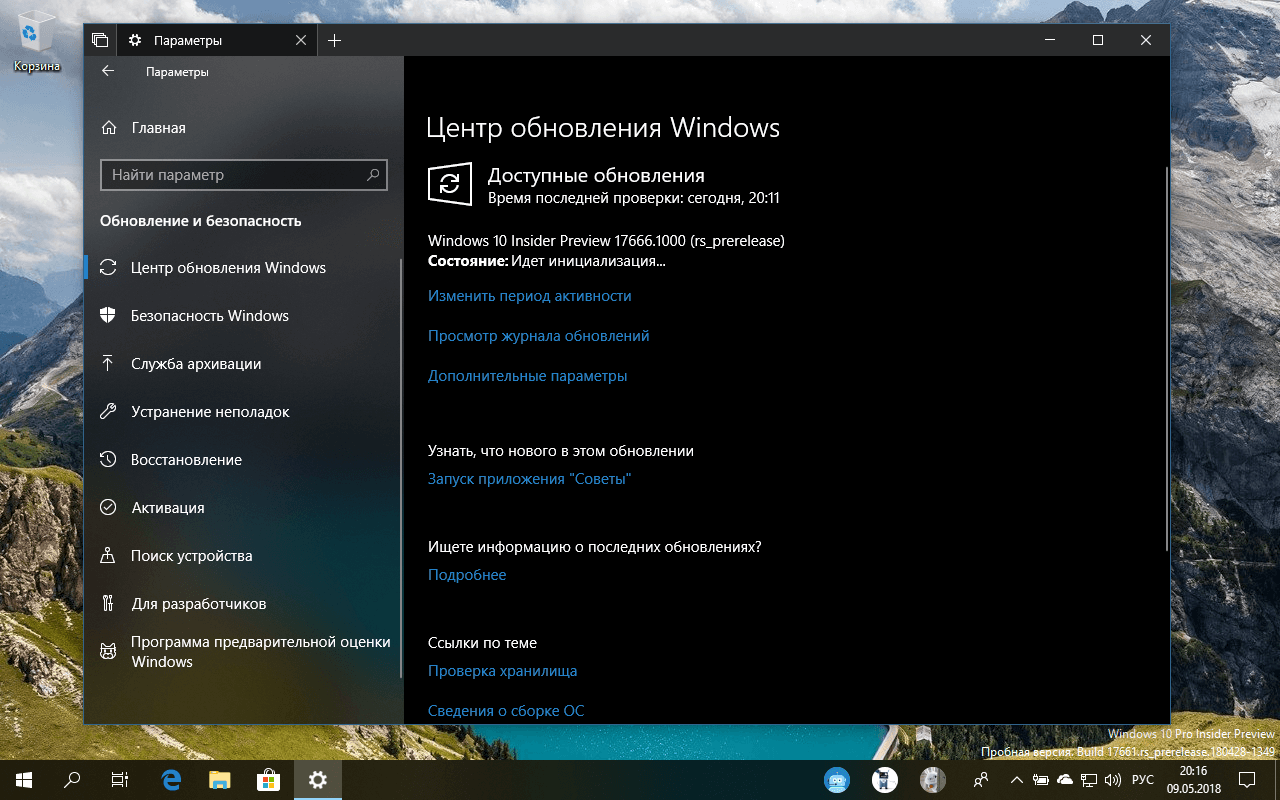Add a new tab with plus button
The width and height of the screenshot is (1280, 800).
334,40
